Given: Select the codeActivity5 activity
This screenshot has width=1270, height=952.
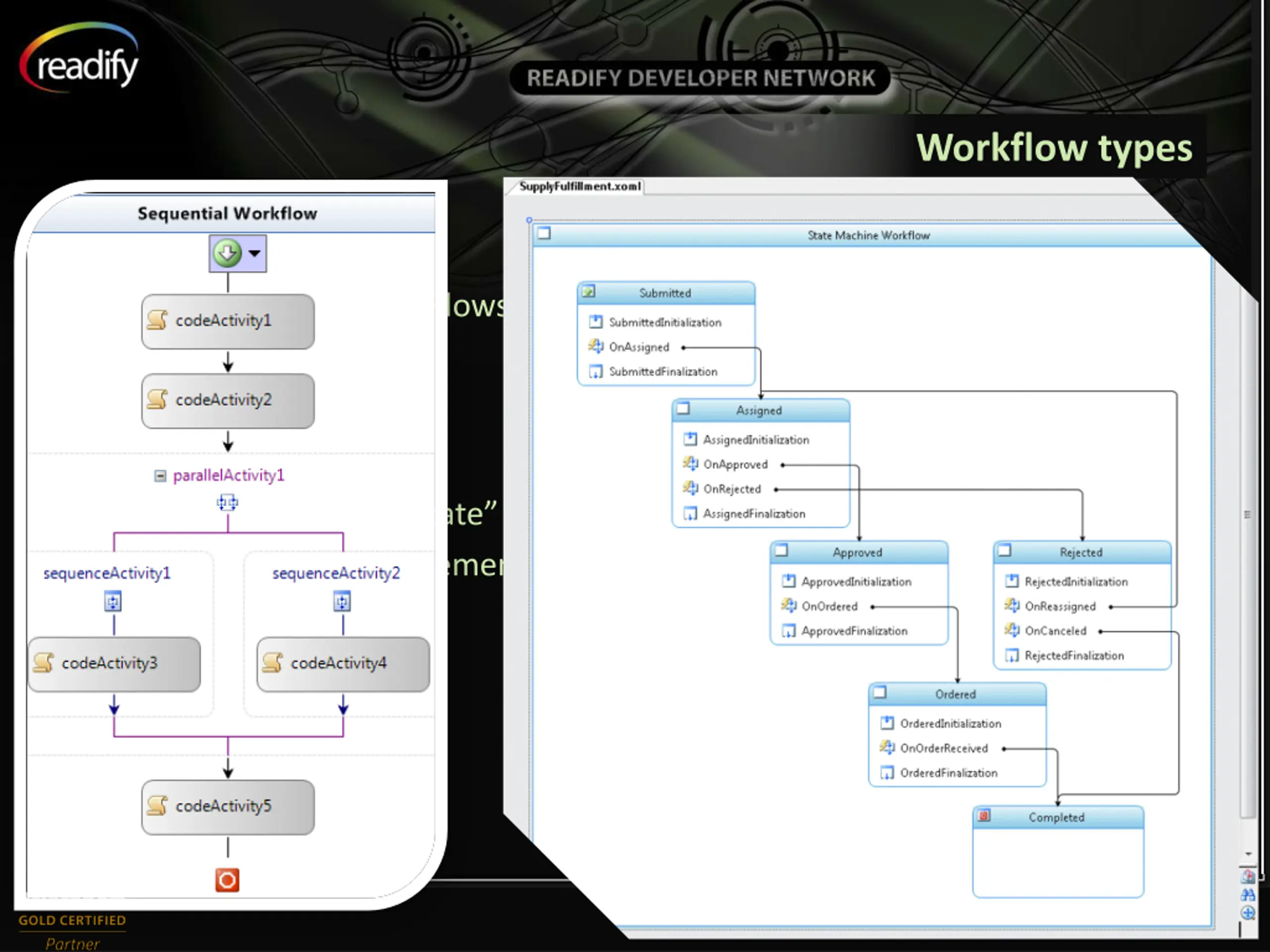Looking at the screenshot, I should pos(228,806).
